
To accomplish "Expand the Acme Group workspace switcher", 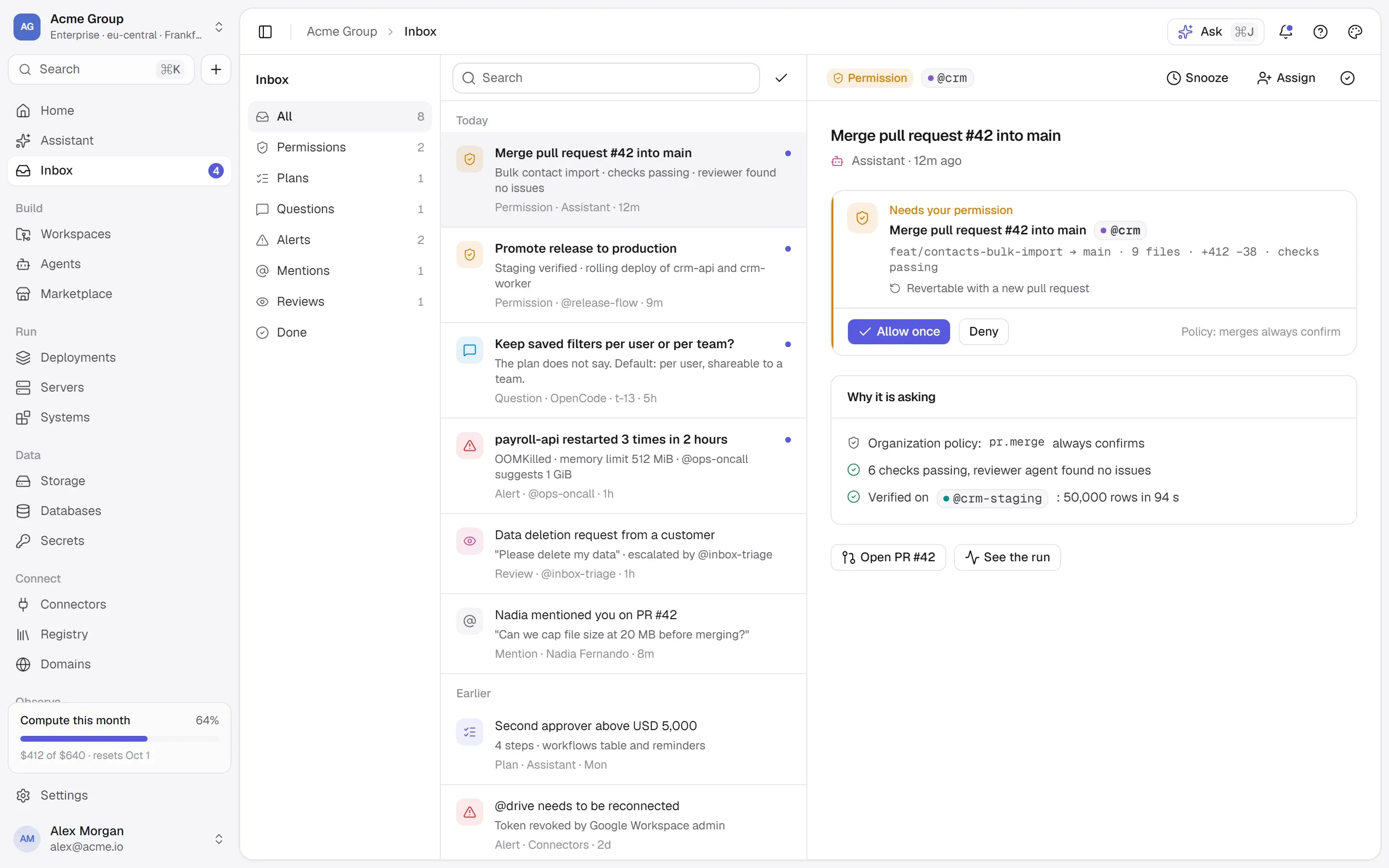I will pos(120,27).
